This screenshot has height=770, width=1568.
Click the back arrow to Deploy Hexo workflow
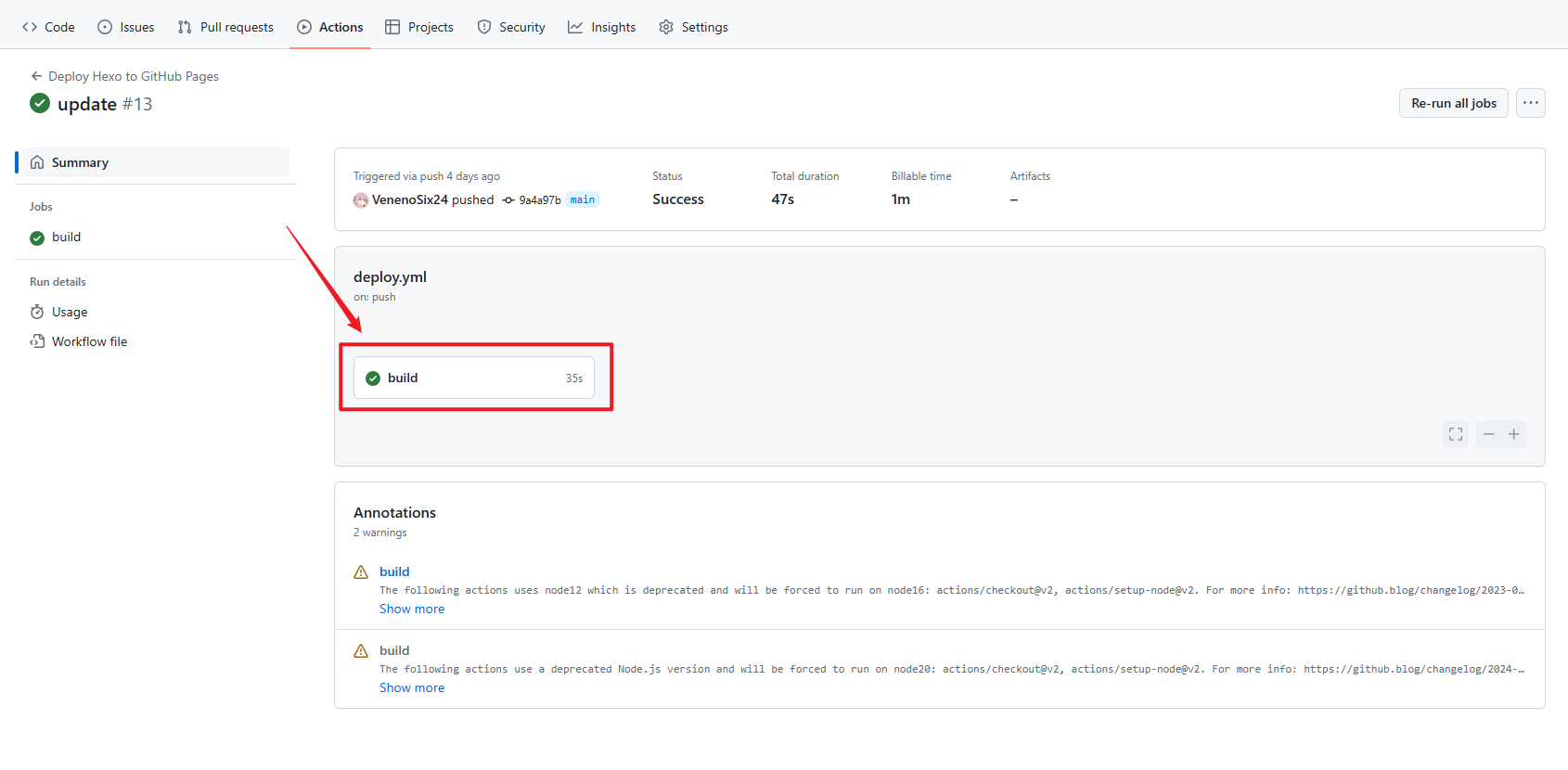point(36,76)
